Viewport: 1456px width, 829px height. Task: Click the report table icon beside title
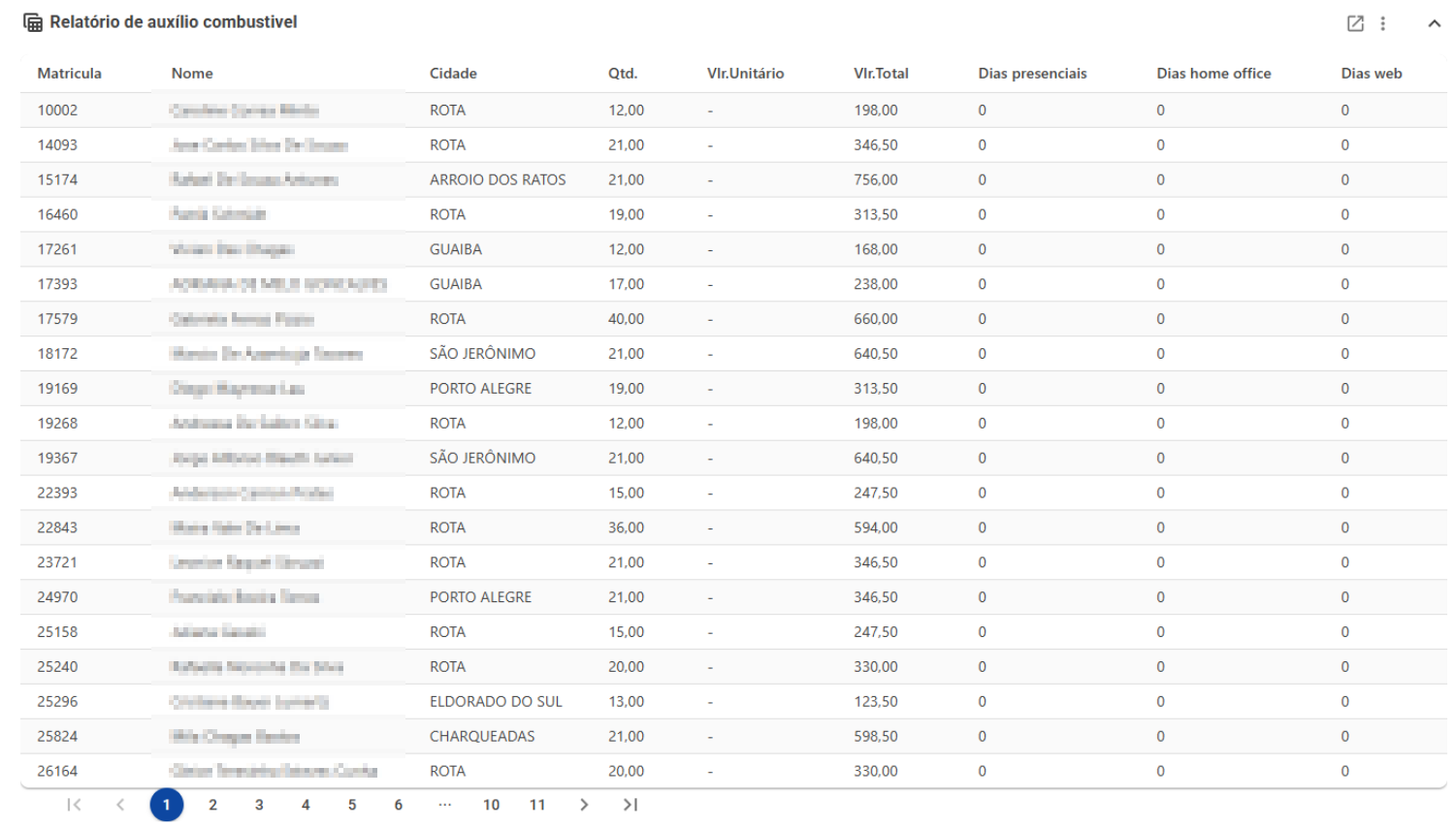click(33, 22)
